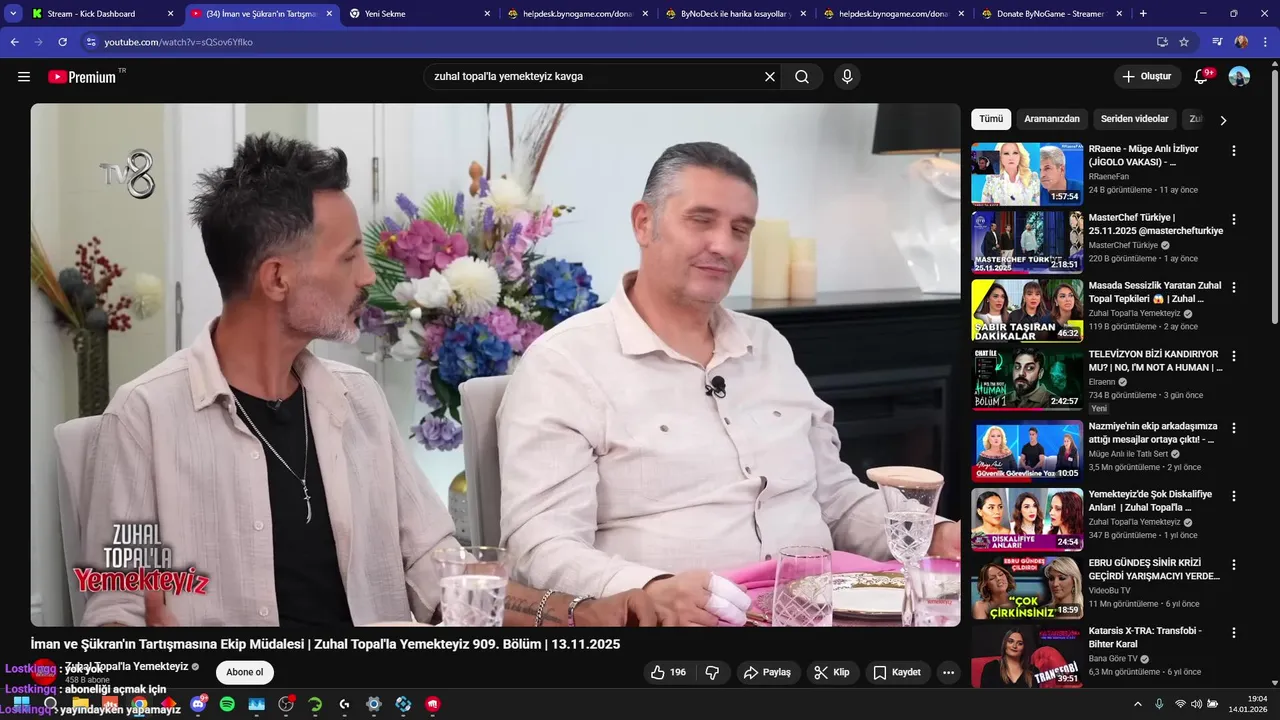Open the RRaene Müge Anlı İzliyor thumbnail
This screenshot has height=720, width=1280.
coord(1027,173)
